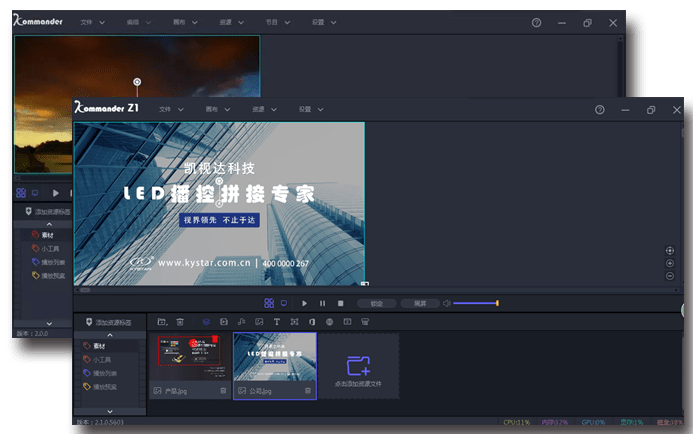Open the 资源 menu in Z1 window
This screenshot has height=434, width=693.
tap(263, 108)
